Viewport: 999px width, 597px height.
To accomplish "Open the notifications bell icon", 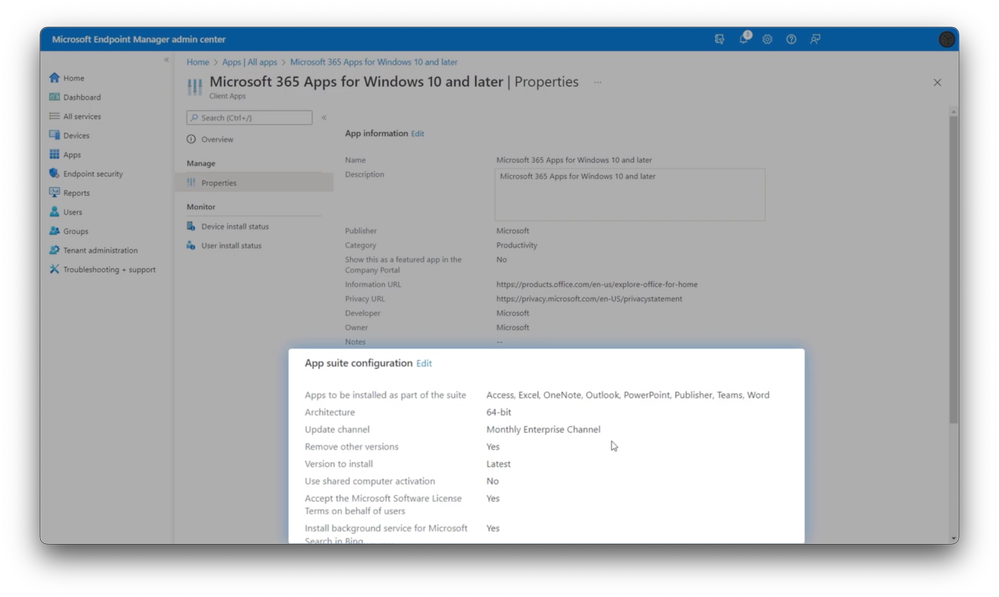I will click(744, 39).
